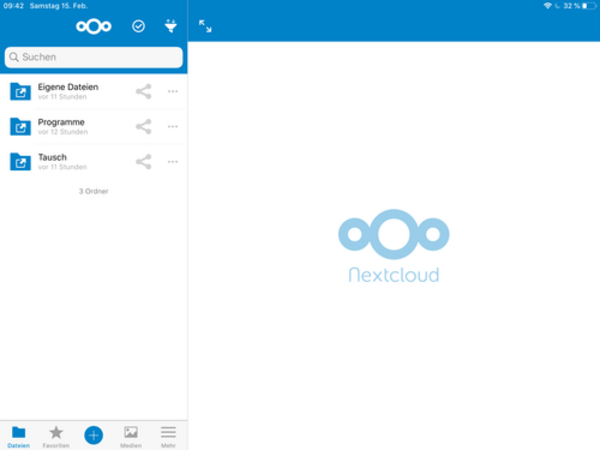Tap the Wi-Fi status icon
The image size is (600, 450).
pos(548,6)
